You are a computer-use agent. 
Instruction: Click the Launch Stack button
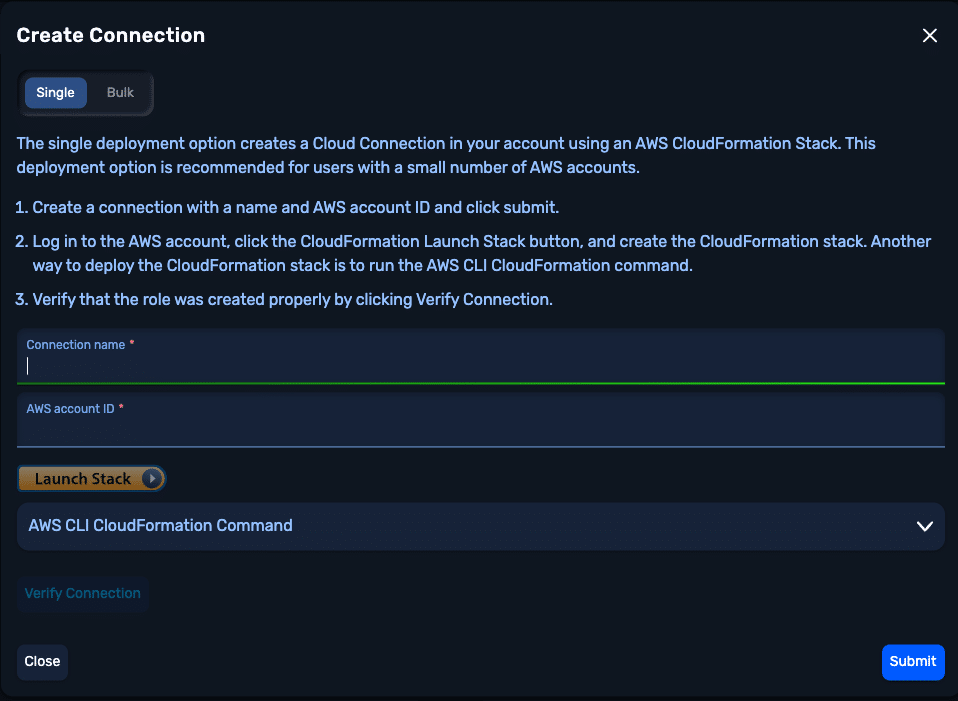pos(92,479)
